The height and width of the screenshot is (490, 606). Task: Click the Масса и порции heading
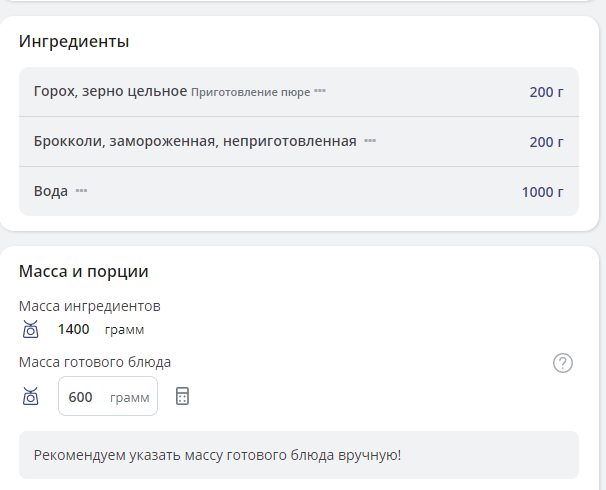84,271
